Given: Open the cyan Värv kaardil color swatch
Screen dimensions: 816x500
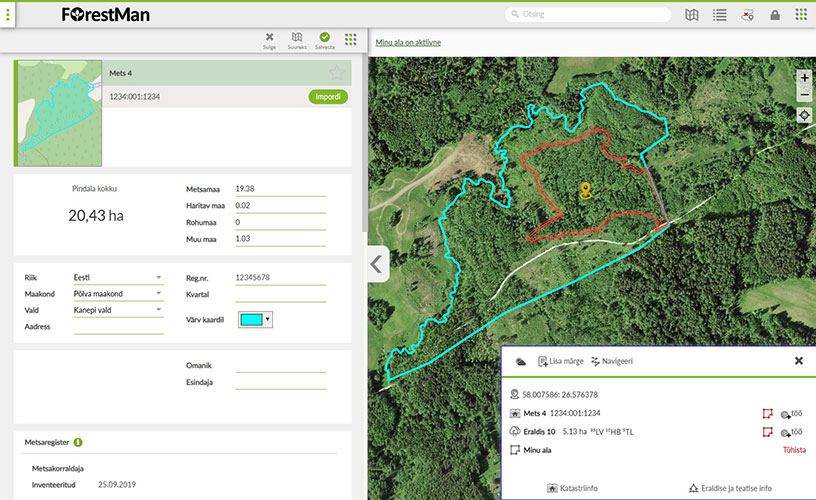Looking at the screenshot, I should (255, 319).
